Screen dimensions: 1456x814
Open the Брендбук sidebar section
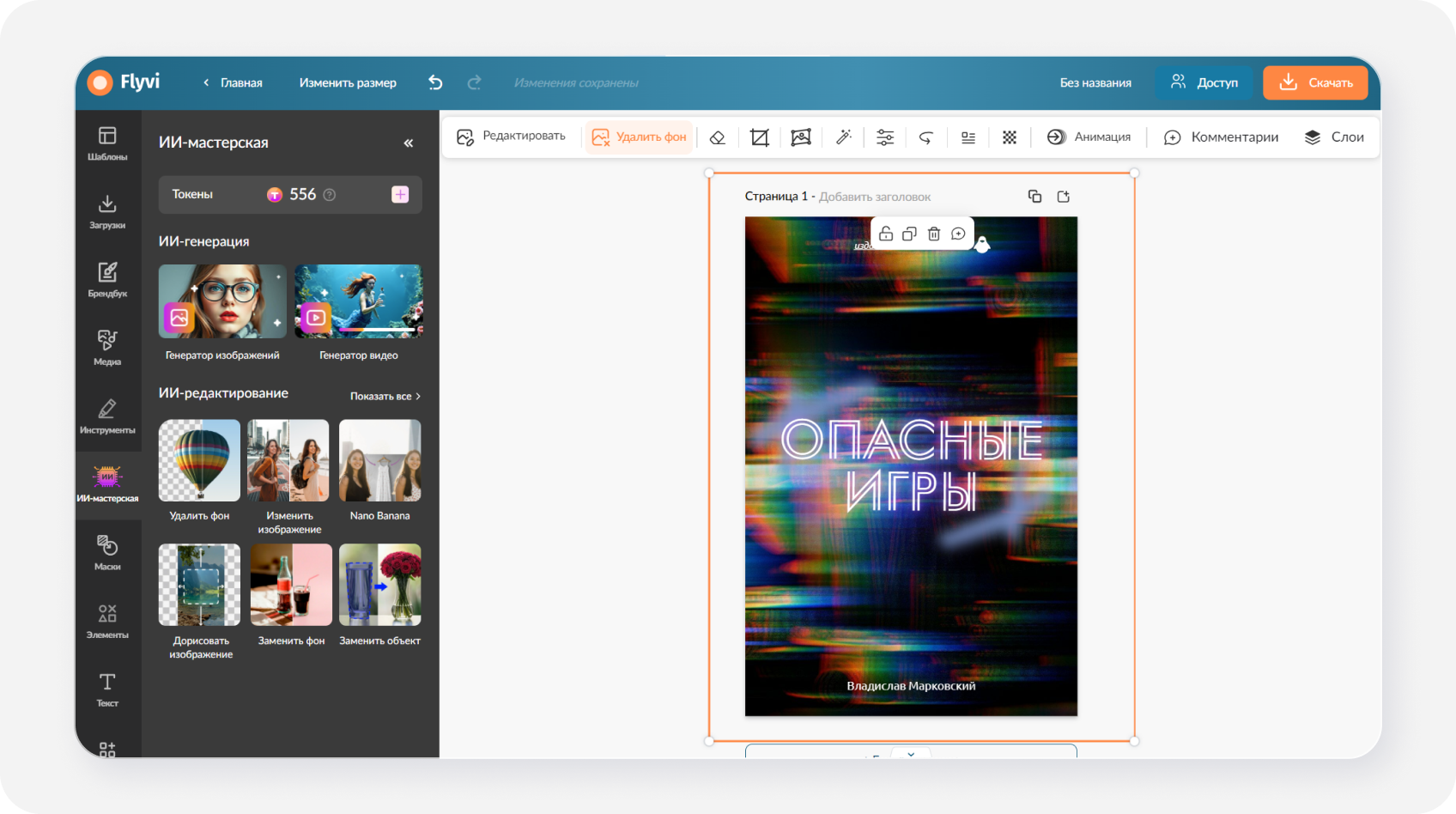point(107,280)
